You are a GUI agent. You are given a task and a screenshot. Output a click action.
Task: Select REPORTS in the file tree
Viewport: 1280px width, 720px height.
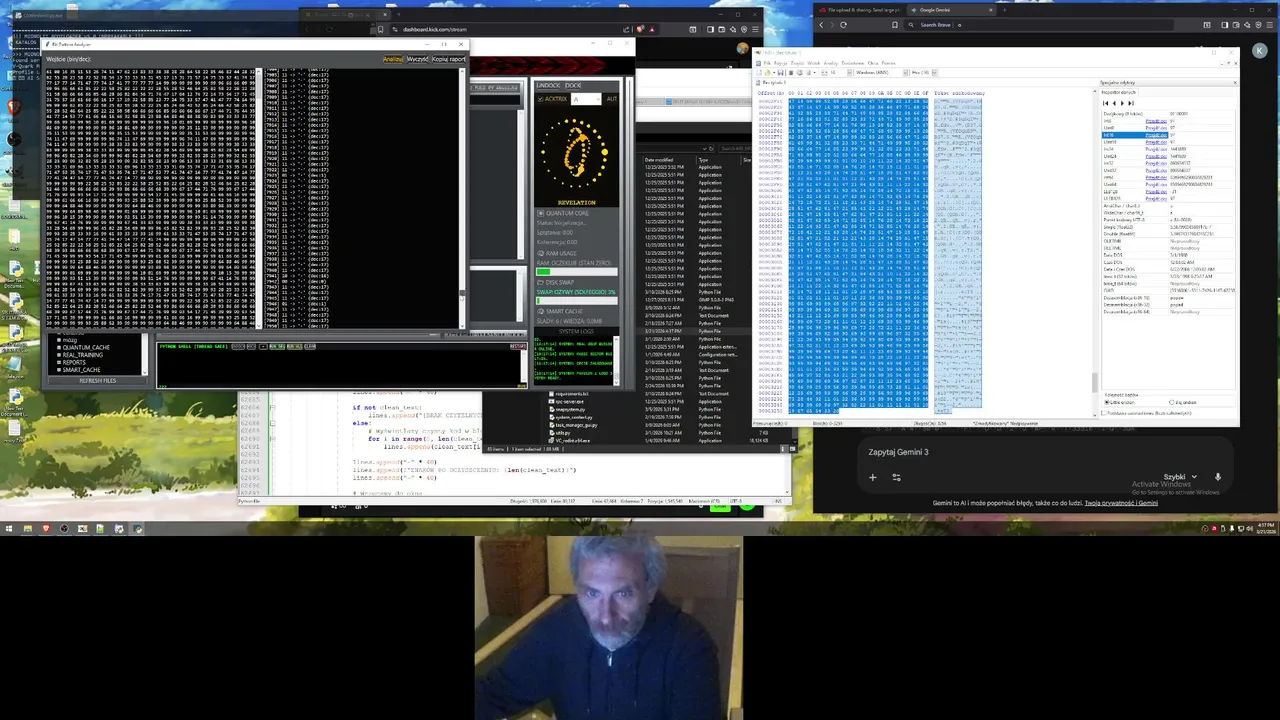click(x=74, y=362)
